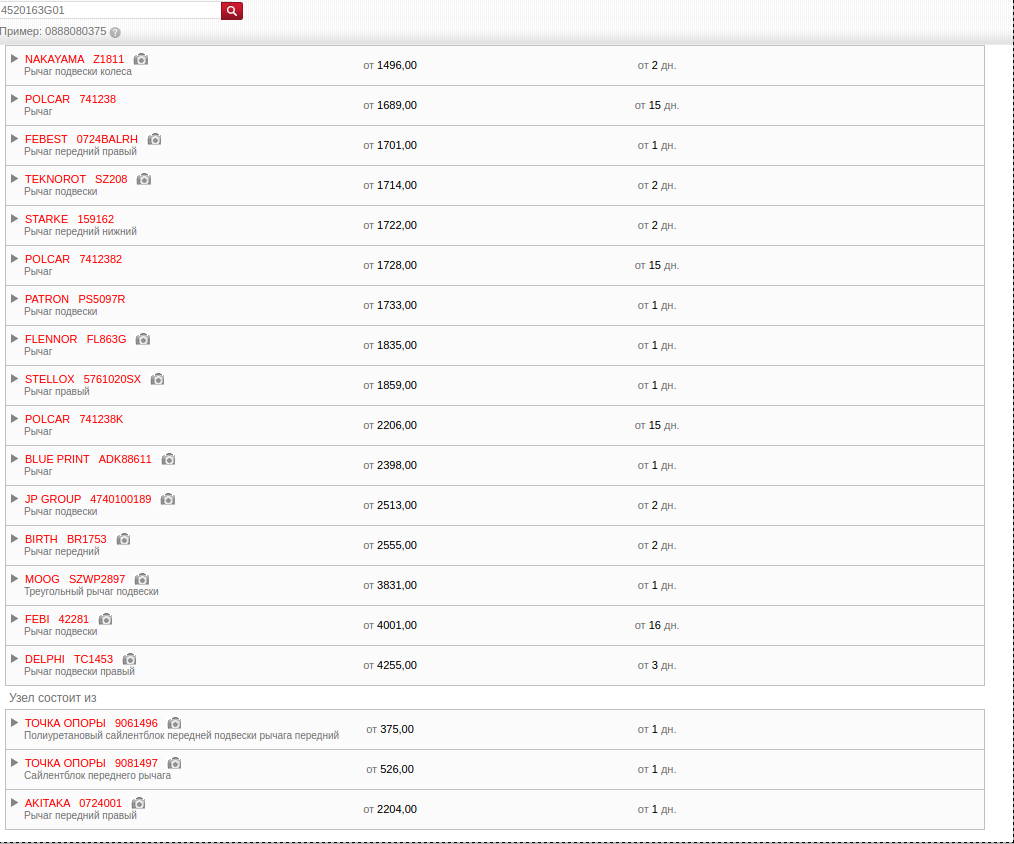Expand the AKITAKA 0724001 row
The height and width of the screenshot is (844, 1014).
coord(14,803)
